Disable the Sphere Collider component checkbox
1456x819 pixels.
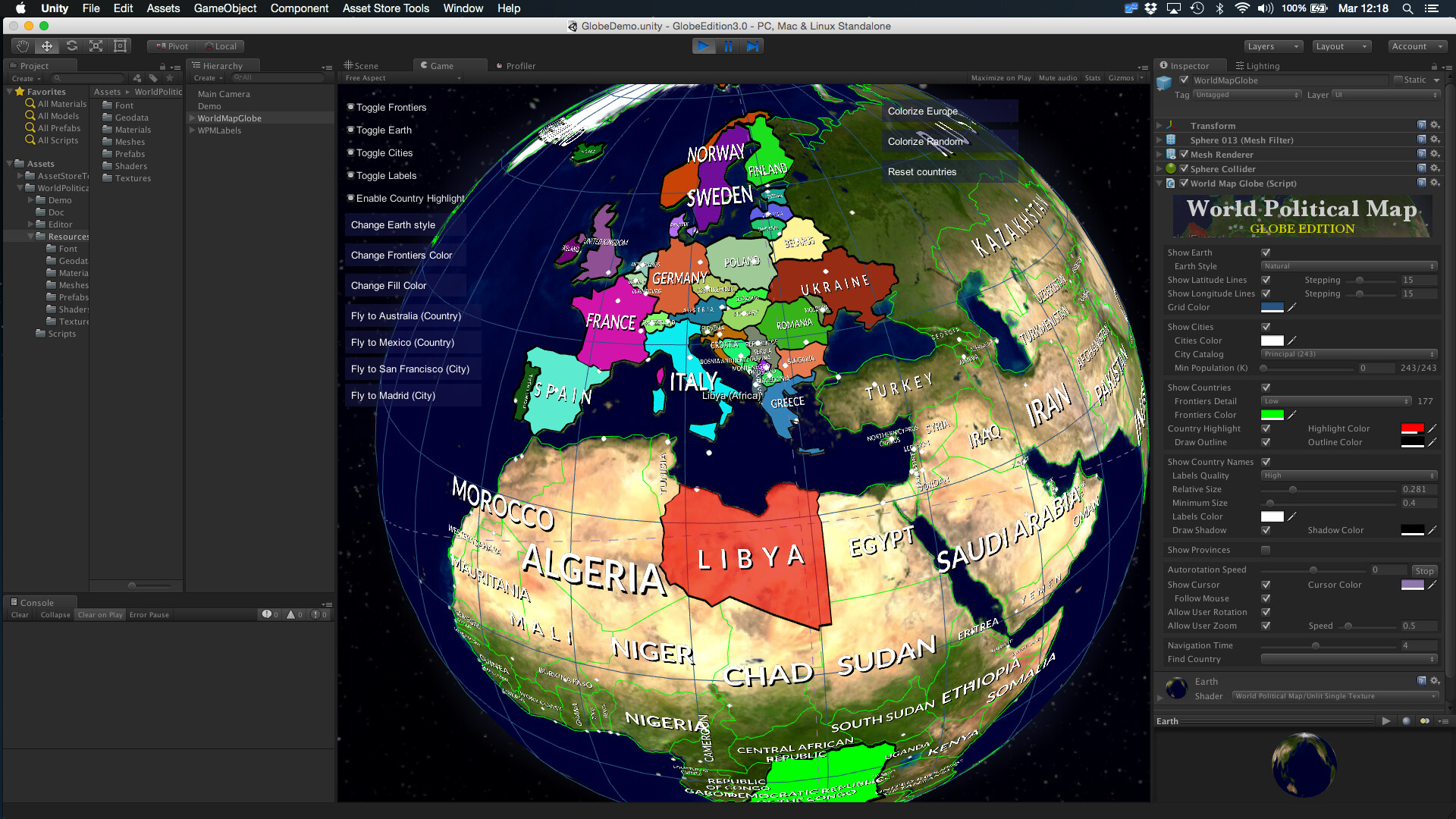point(1184,169)
